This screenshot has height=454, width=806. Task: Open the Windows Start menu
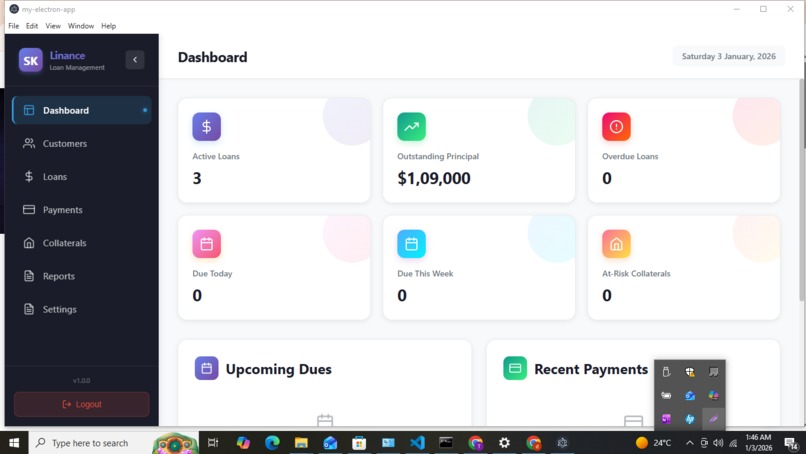(14, 443)
